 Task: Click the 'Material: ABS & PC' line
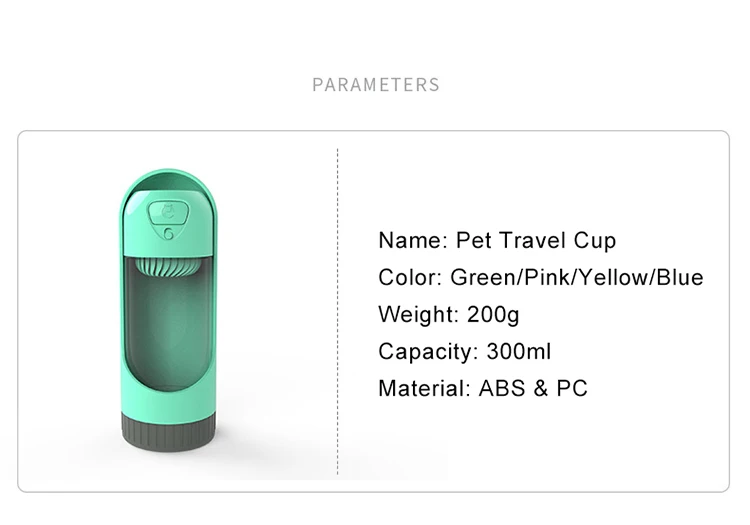tap(483, 388)
